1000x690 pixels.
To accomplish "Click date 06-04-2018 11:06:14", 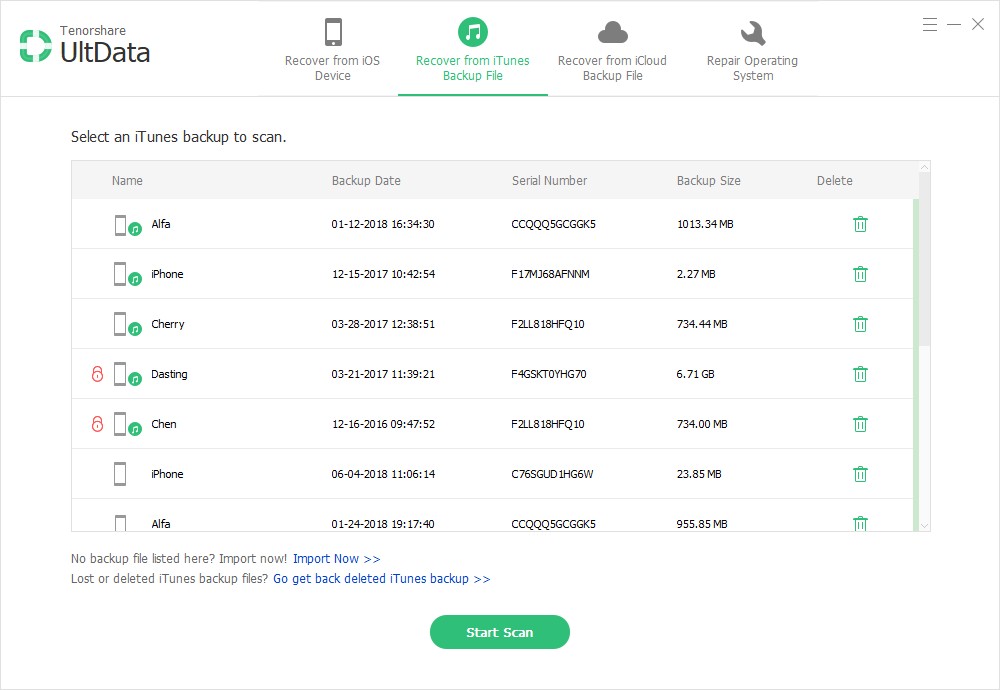I will point(383,474).
